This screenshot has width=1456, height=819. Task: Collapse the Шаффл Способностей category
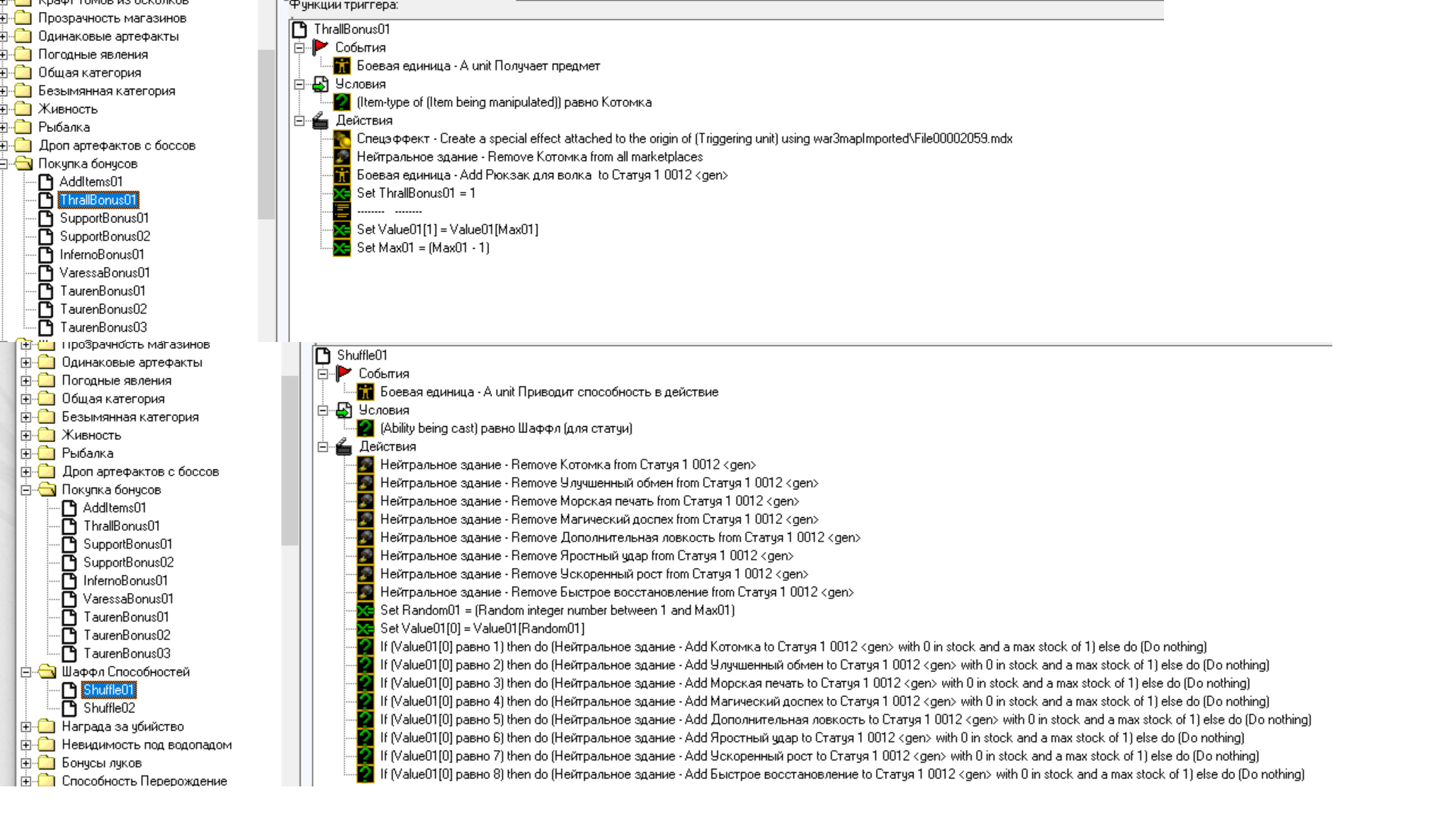(x=27, y=672)
